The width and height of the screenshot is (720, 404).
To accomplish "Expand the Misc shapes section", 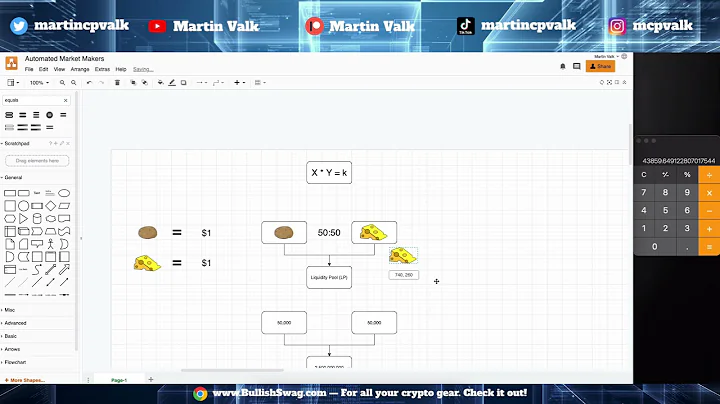I will coord(8,310).
